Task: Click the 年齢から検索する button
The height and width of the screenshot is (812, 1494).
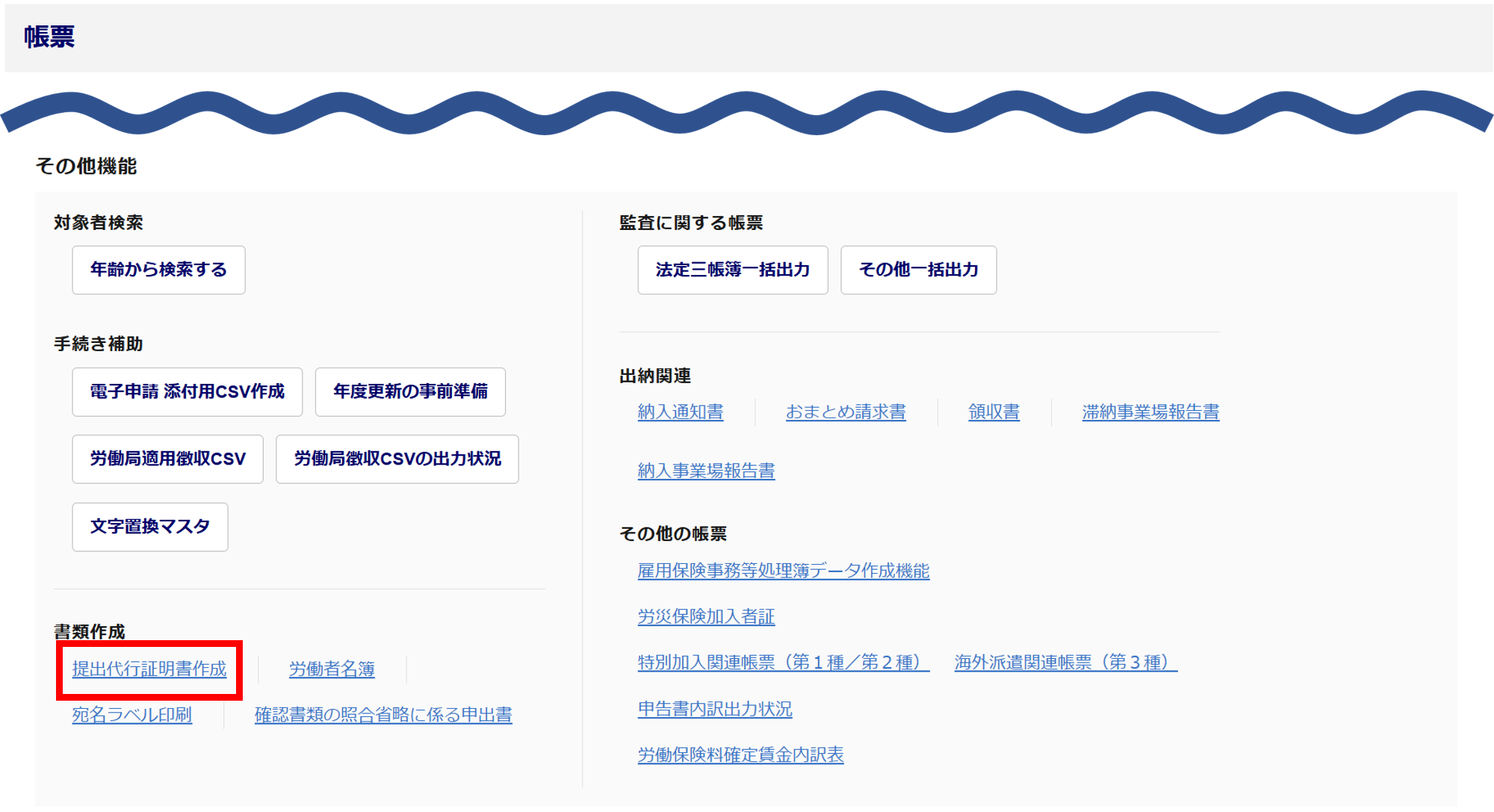Action: 158,270
